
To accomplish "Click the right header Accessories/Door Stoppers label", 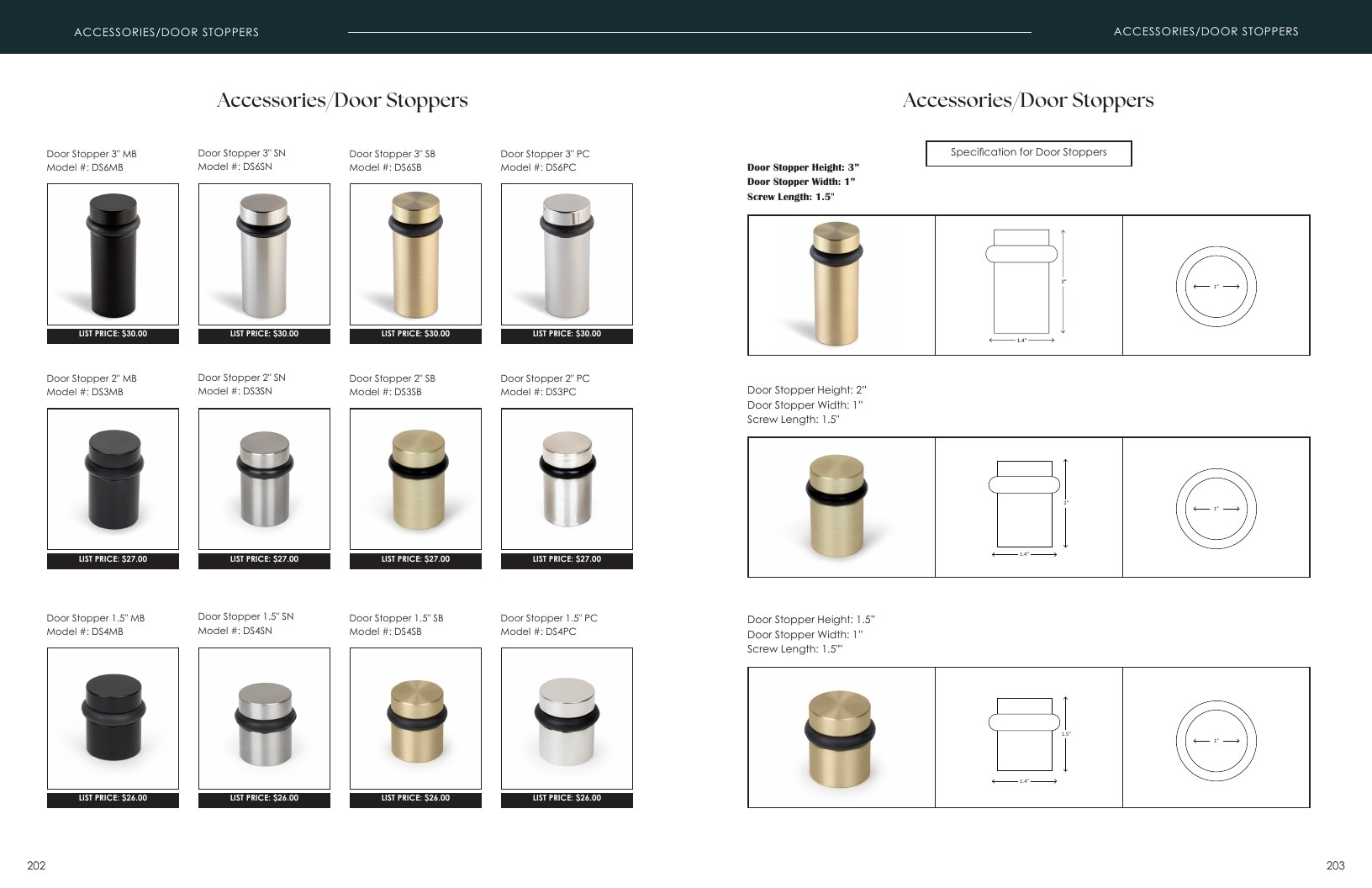I will click(1206, 31).
